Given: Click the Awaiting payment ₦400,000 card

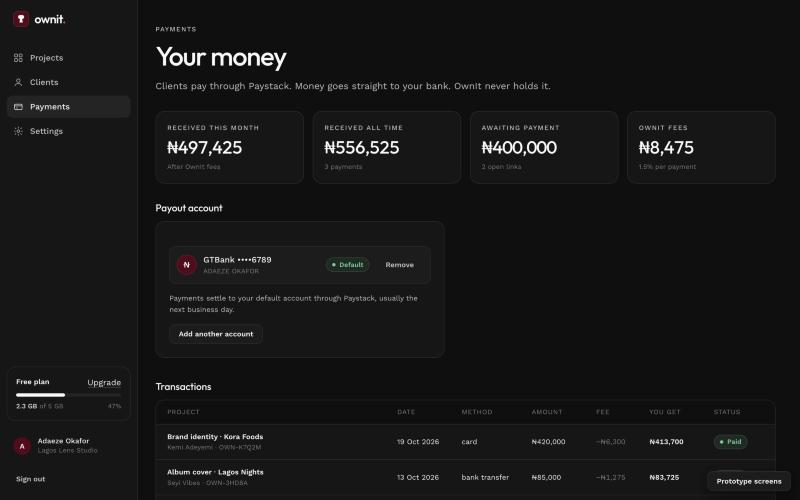Looking at the screenshot, I should [x=544, y=147].
